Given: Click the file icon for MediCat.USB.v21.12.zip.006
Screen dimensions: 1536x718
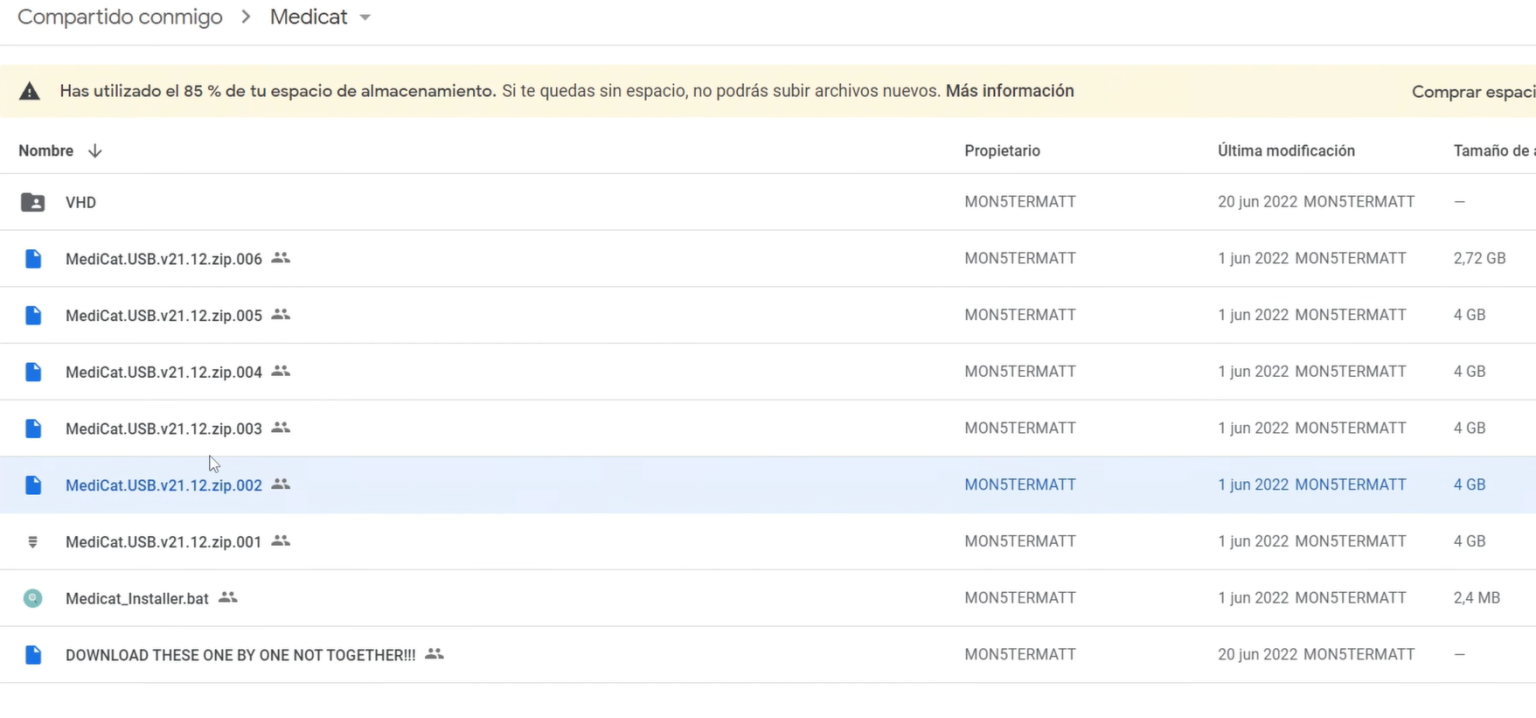Looking at the screenshot, I should click(33, 258).
